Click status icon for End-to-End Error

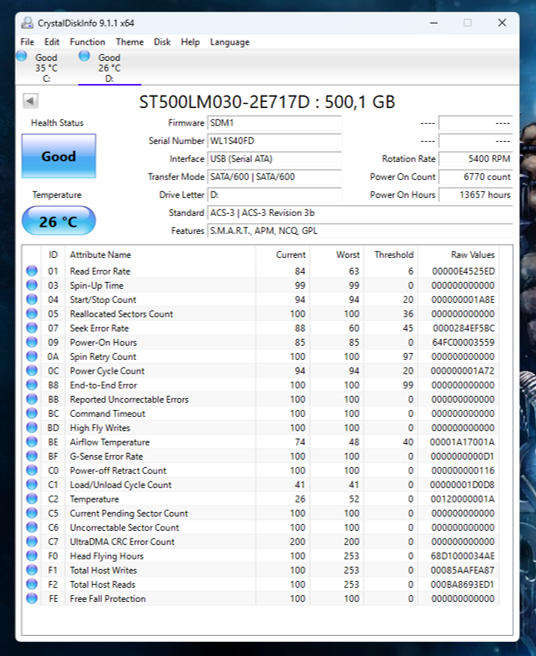[32, 384]
